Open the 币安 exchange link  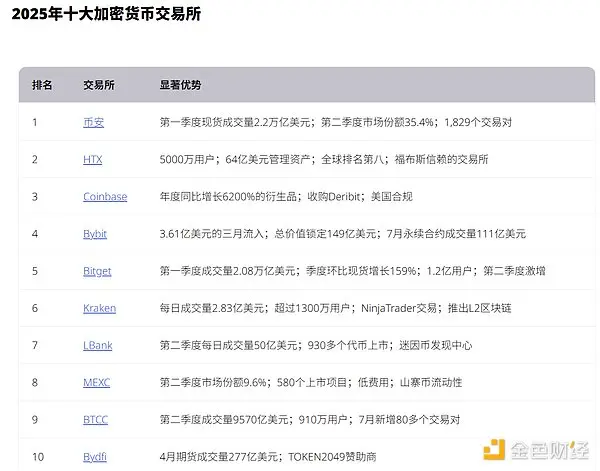(x=93, y=122)
